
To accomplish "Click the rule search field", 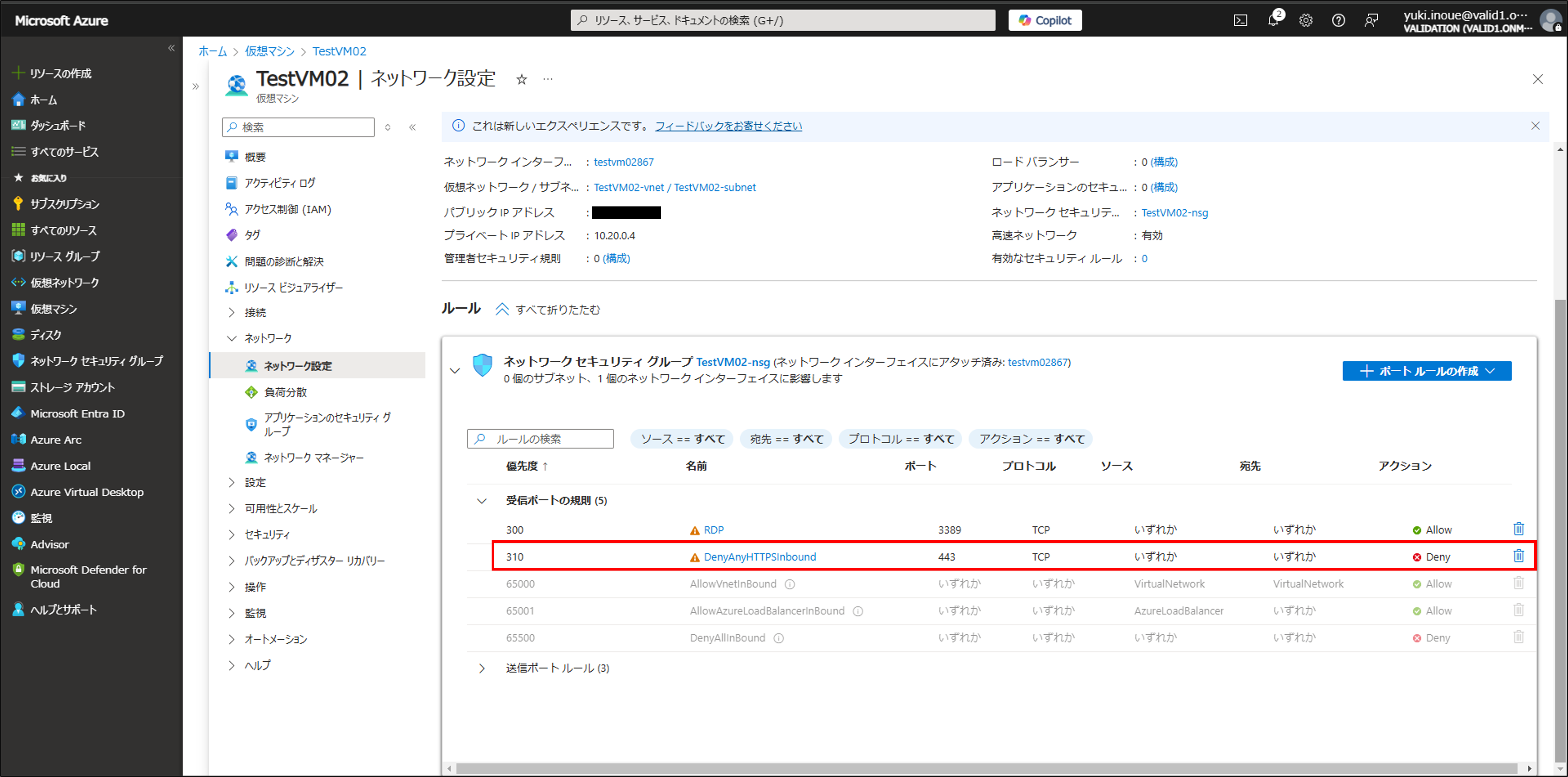I will 541,439.
